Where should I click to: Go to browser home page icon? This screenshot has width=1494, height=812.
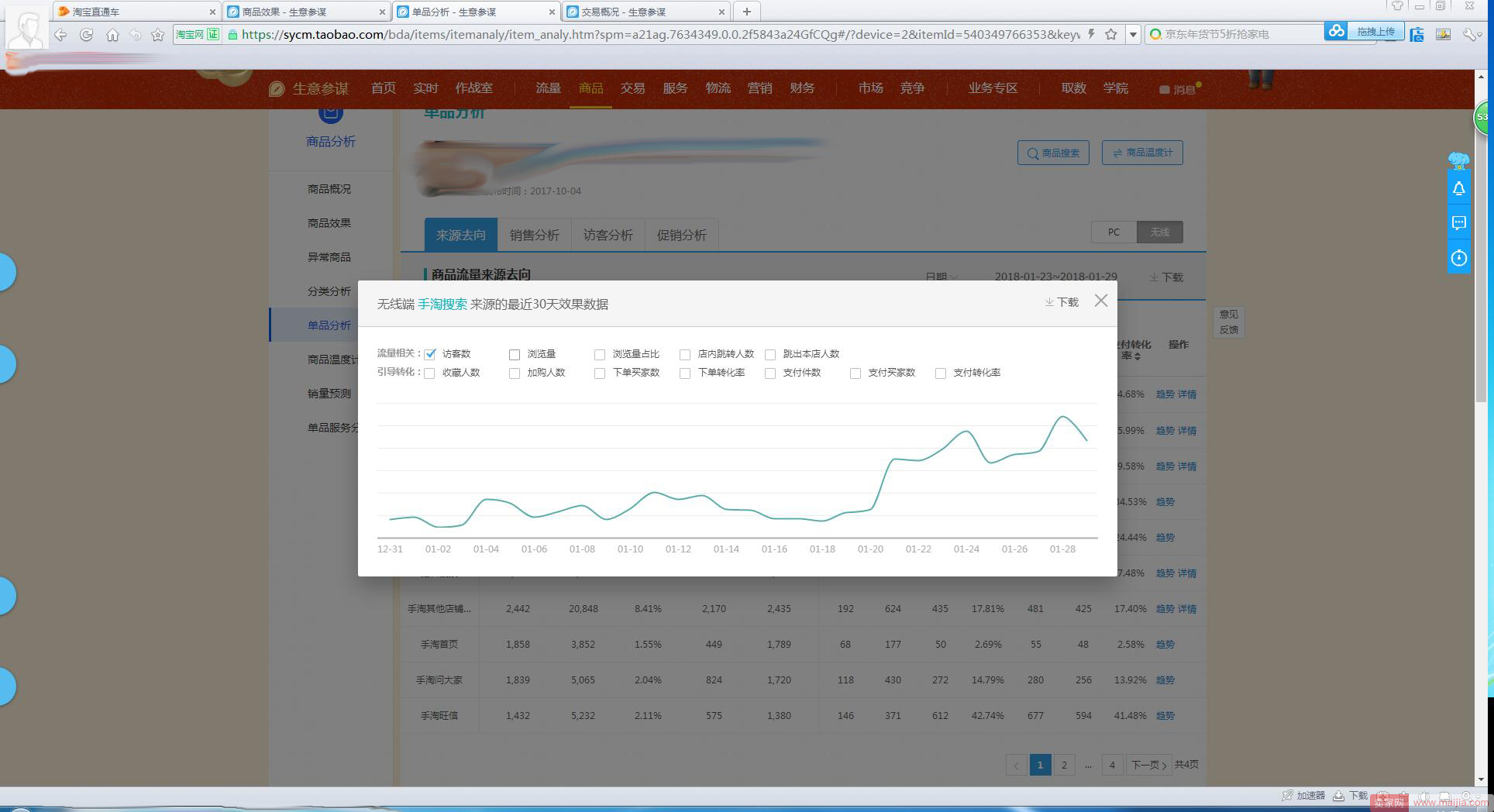click(112, 35)
